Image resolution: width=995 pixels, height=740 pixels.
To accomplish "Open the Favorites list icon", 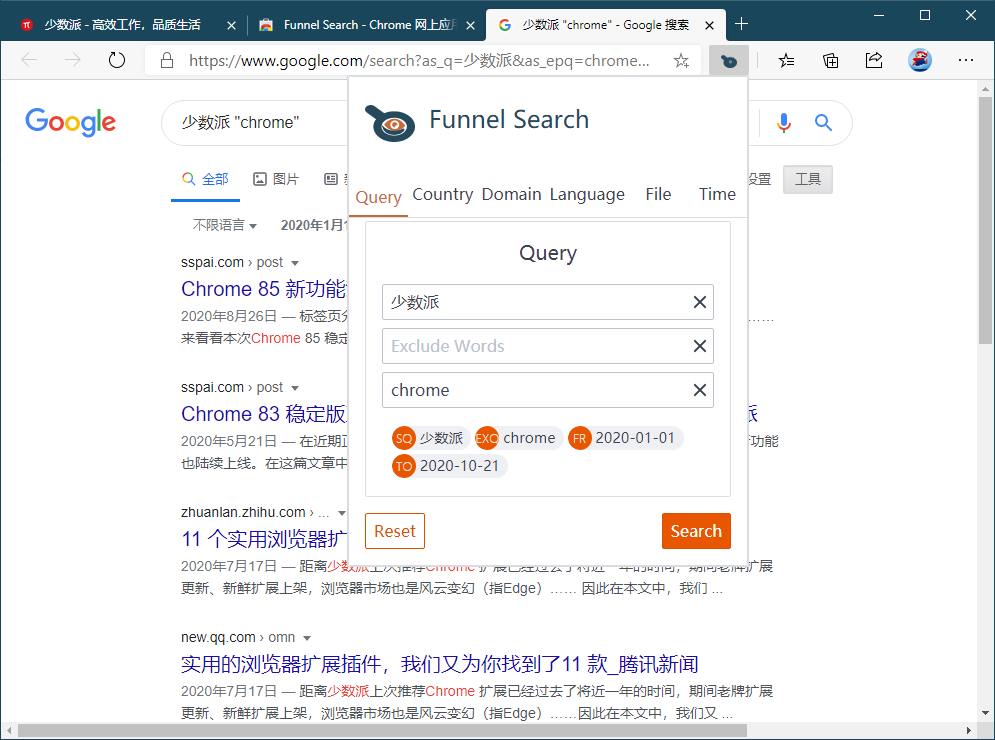I will (x=787, y=60).
